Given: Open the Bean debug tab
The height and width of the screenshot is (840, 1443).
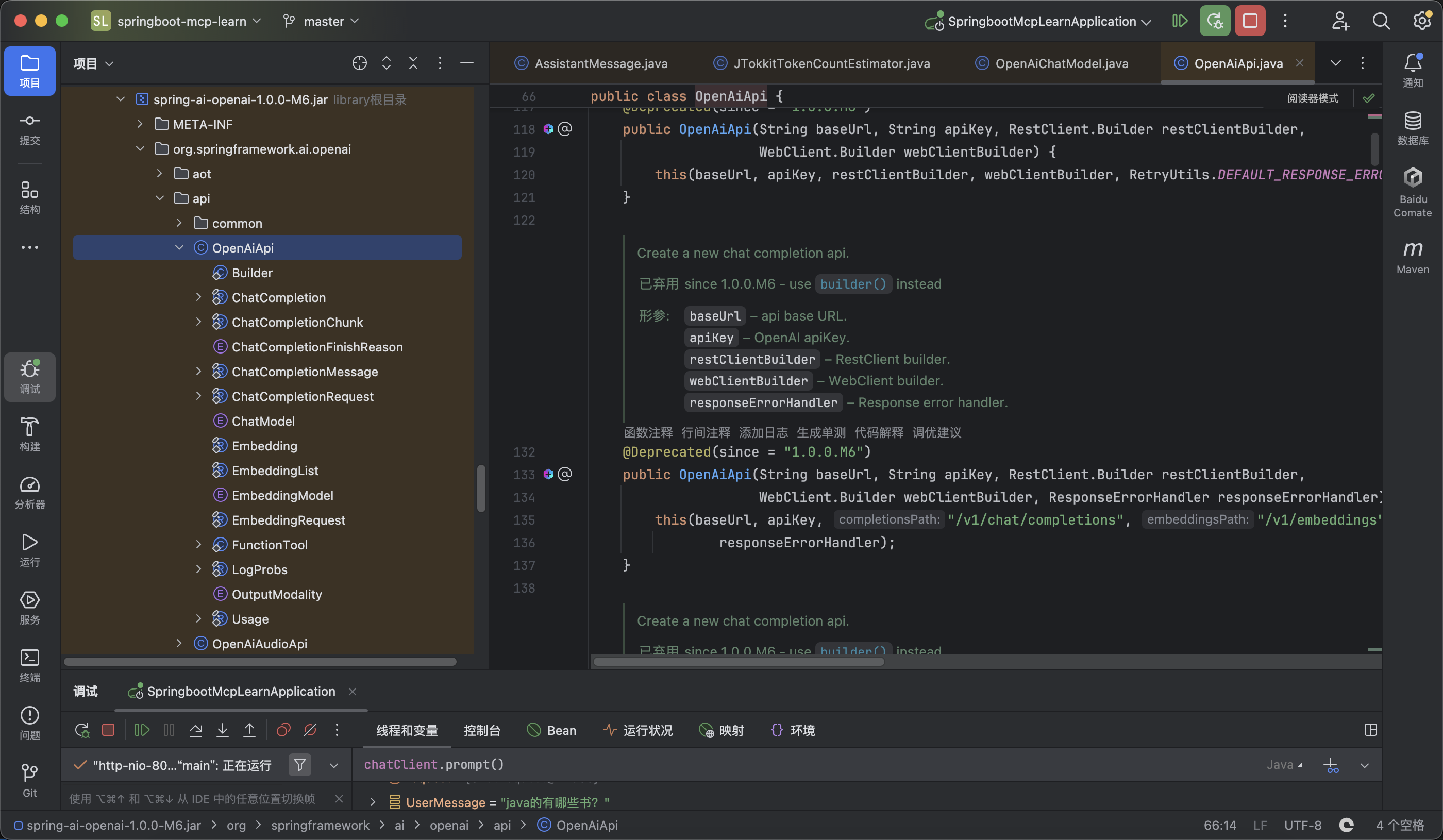Looking at the screenshot, I should (552, 730).
